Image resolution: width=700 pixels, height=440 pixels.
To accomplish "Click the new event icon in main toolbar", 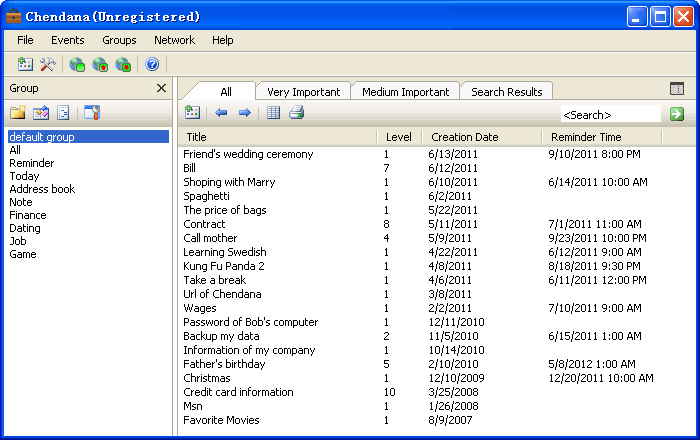I will click(26, 65).
